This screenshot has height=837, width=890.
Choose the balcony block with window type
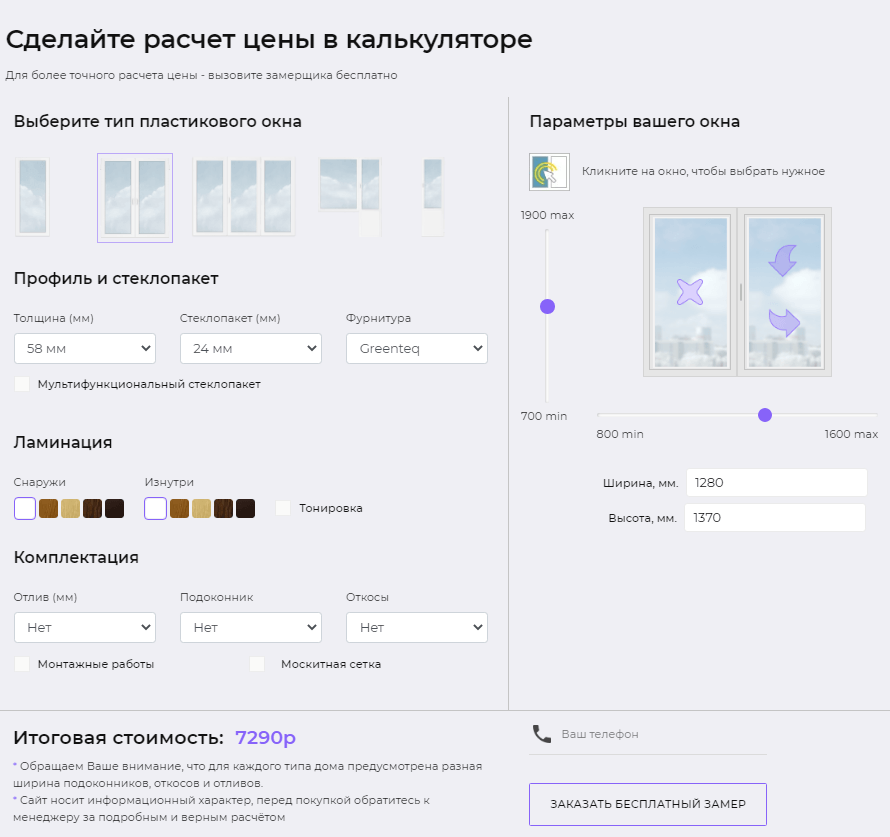click(350, 196)
